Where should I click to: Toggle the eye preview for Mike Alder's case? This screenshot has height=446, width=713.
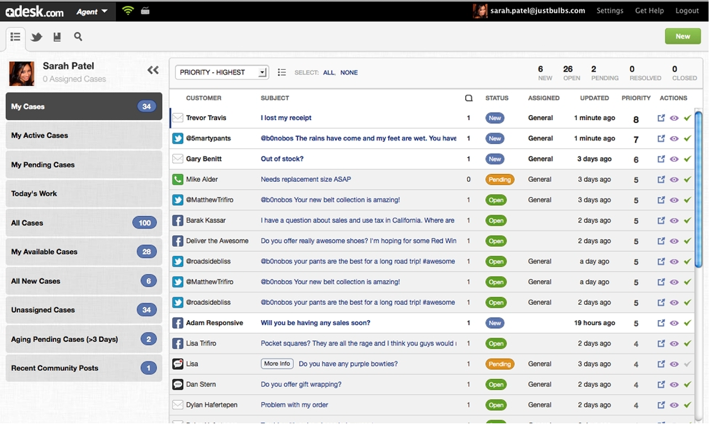coord(674,180)
